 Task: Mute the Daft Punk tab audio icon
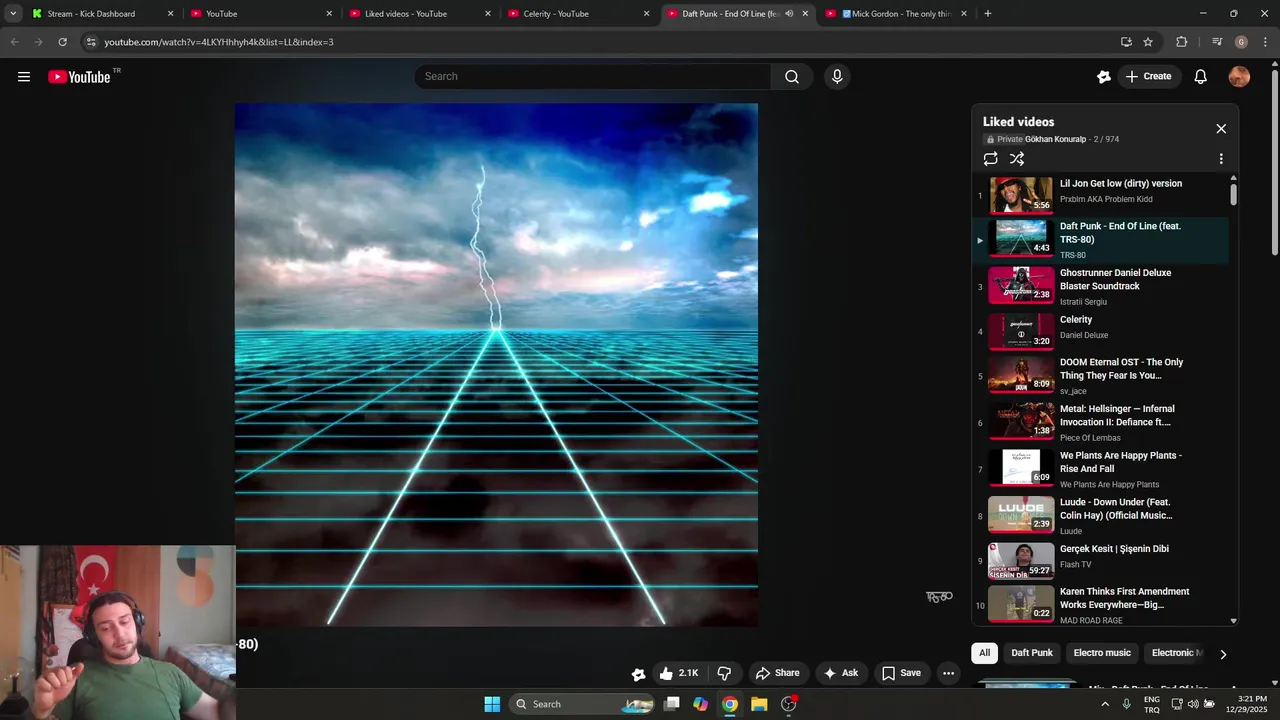789,14
